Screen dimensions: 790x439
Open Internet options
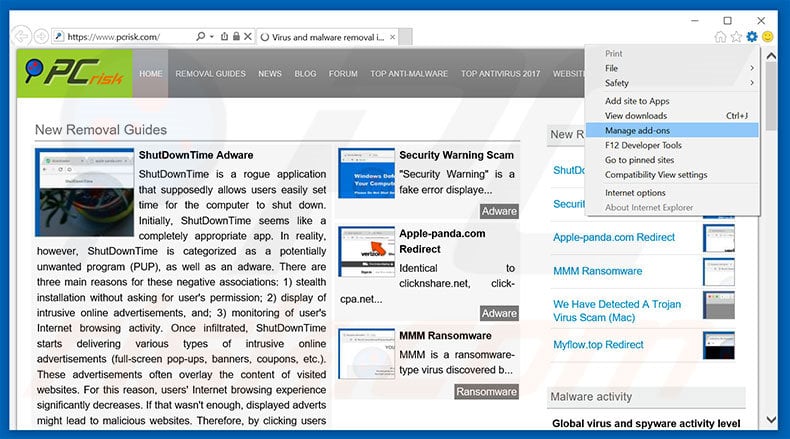tap(672, 193)
